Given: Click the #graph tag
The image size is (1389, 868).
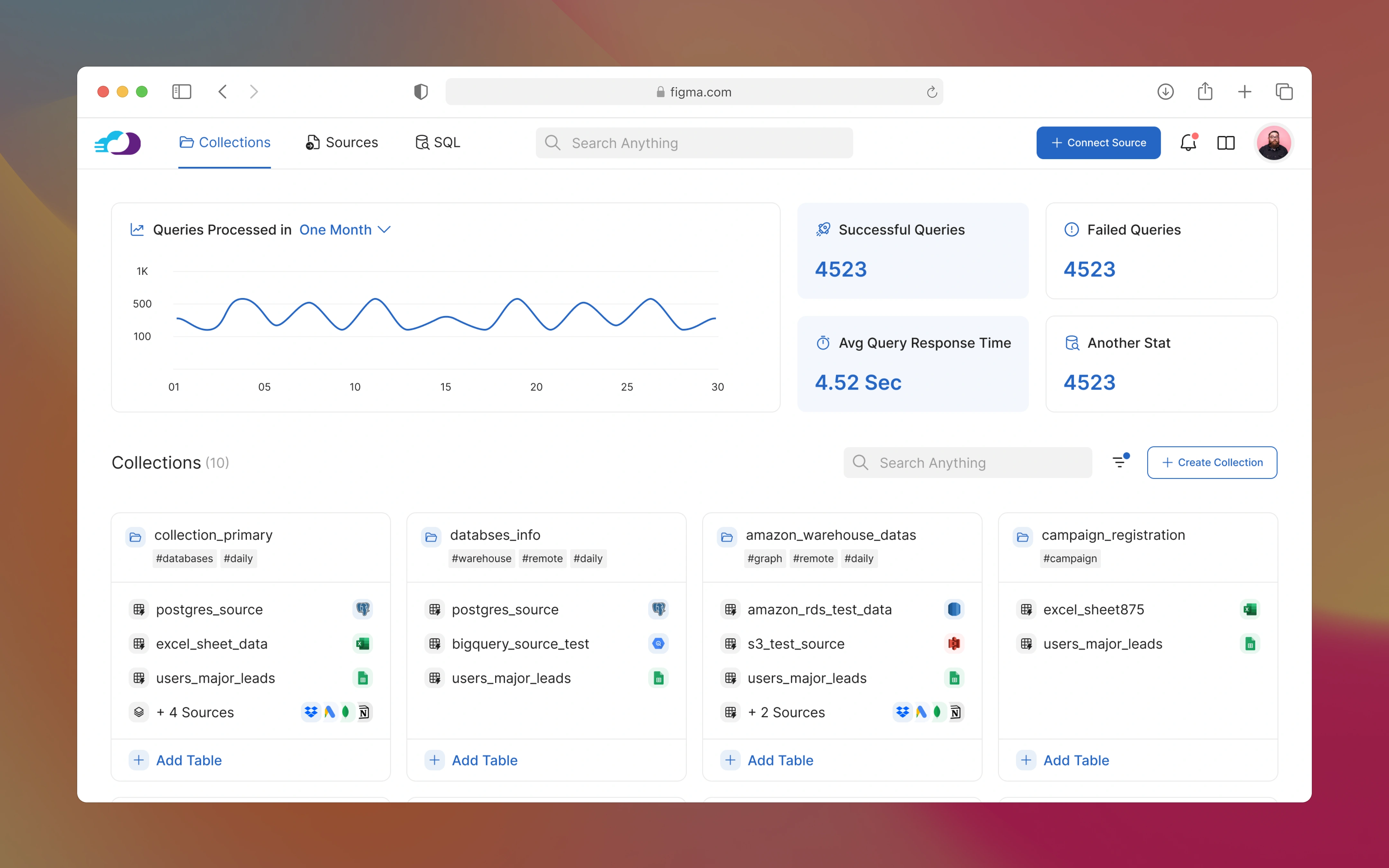Looking at the screenshot, I should pos(765,559).
